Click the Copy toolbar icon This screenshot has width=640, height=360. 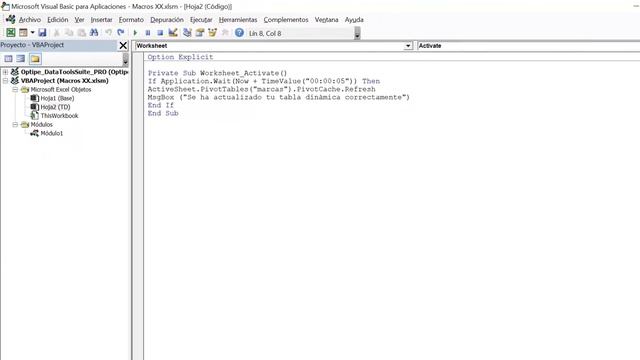(x=69, y=33)
